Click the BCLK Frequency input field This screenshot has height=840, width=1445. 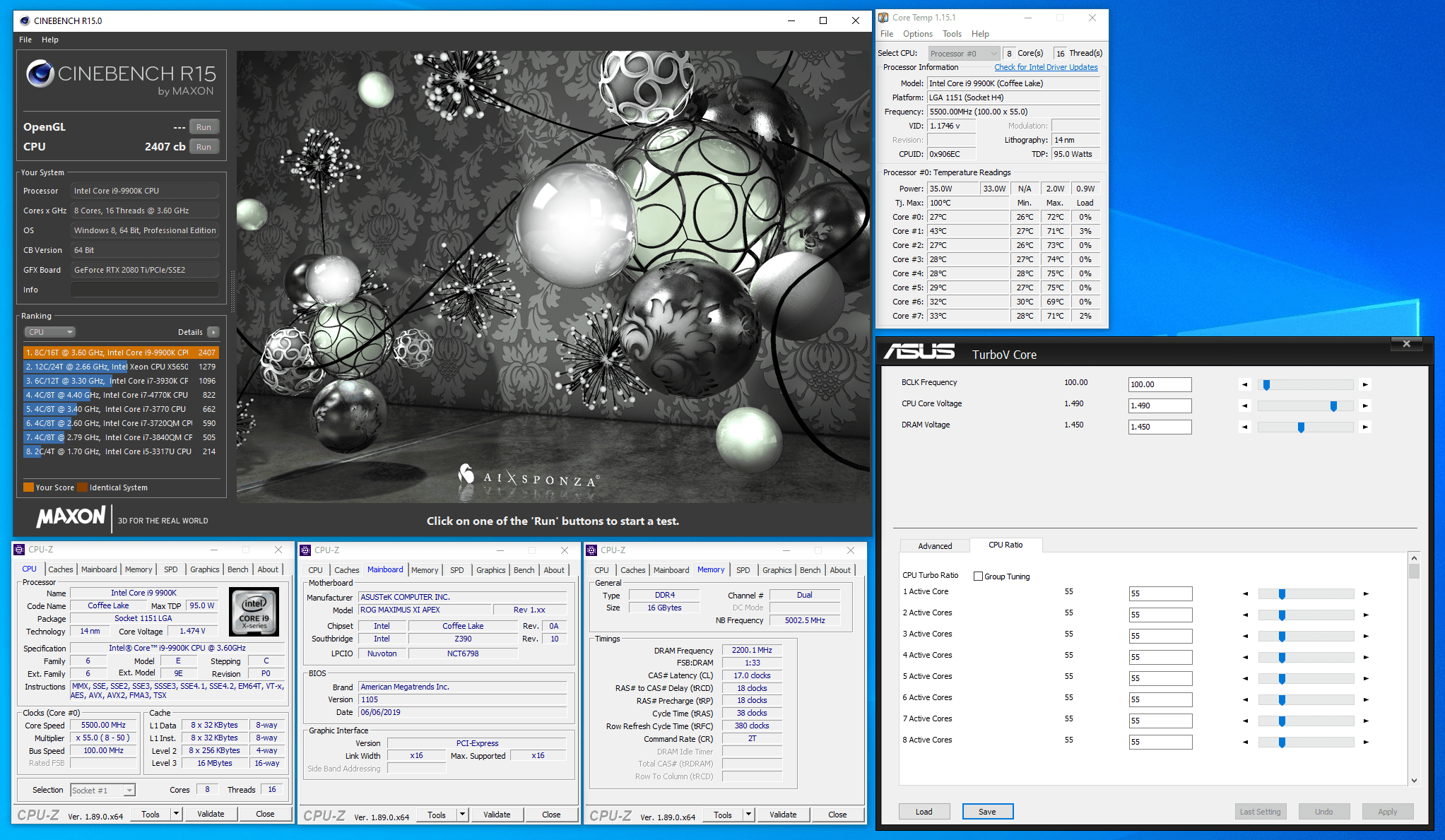[1160, 385]
